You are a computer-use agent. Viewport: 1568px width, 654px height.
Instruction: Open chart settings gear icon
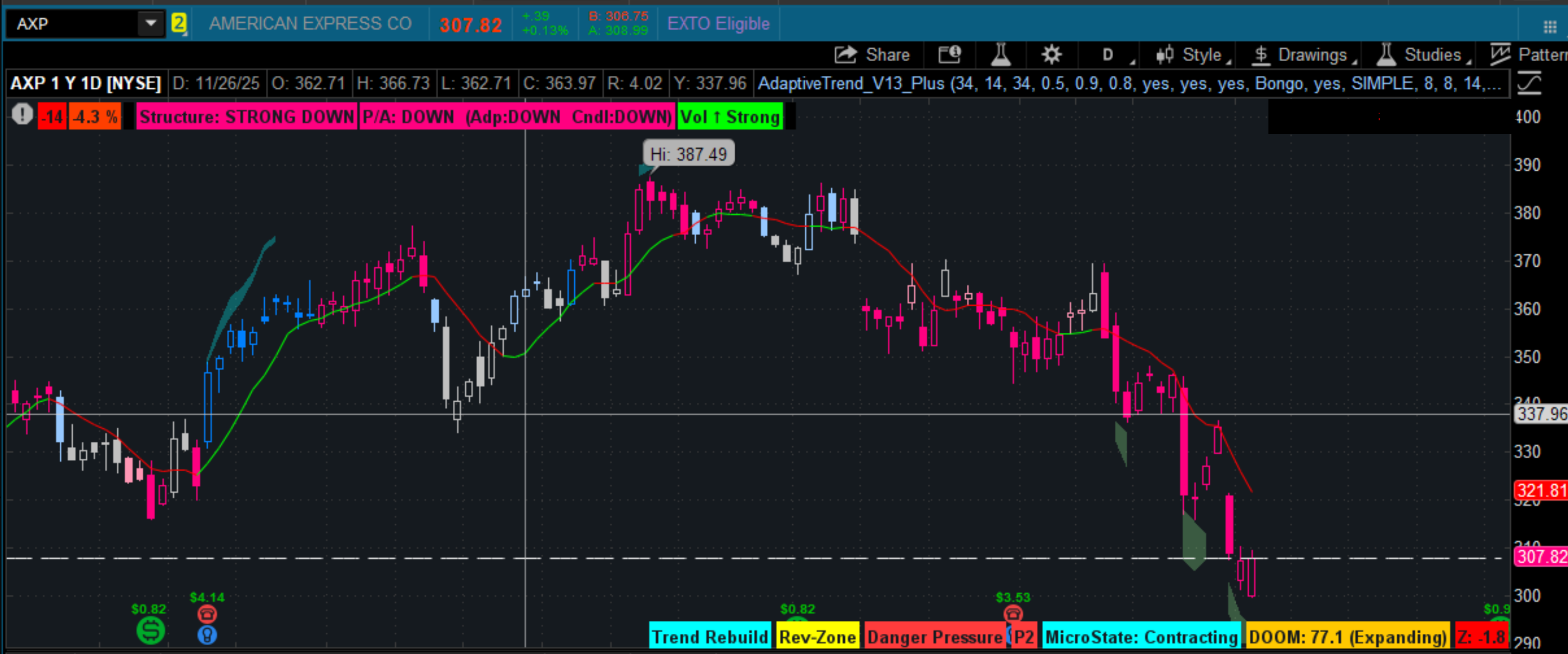pyautogui.click(x=1051, y=55)
